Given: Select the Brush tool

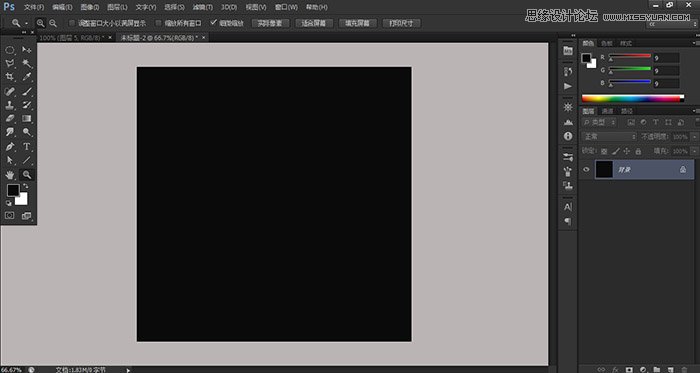Looking at the screenshot, I should (27, 91).
